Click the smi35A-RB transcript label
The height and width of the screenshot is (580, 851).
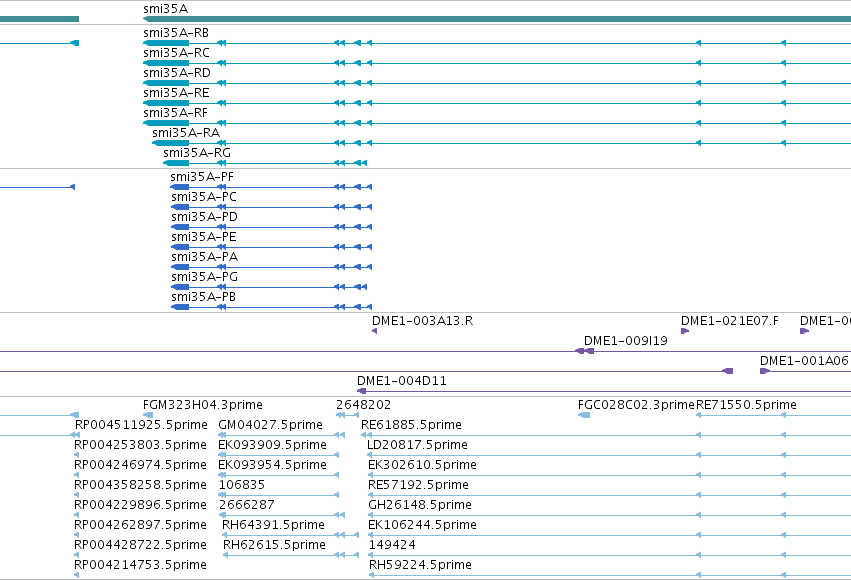(x=176, y=33)
